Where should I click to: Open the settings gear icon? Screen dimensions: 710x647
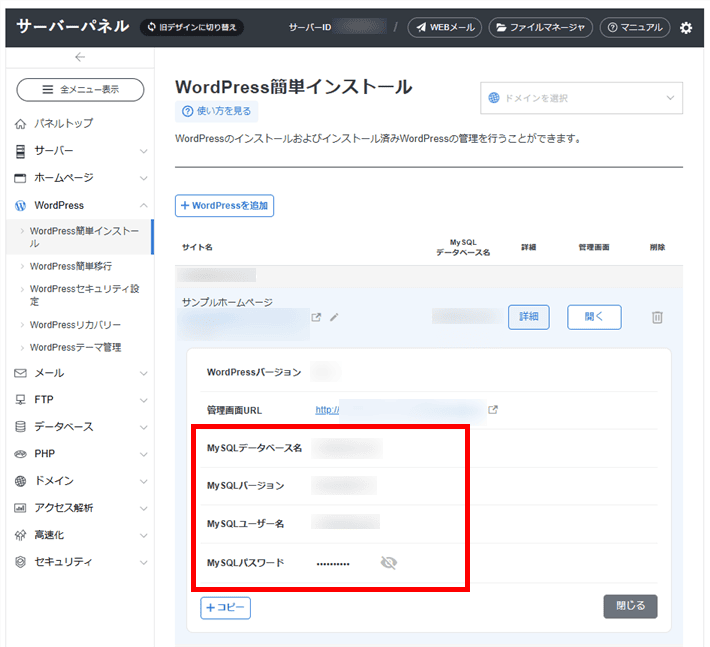tap(686, 28)
